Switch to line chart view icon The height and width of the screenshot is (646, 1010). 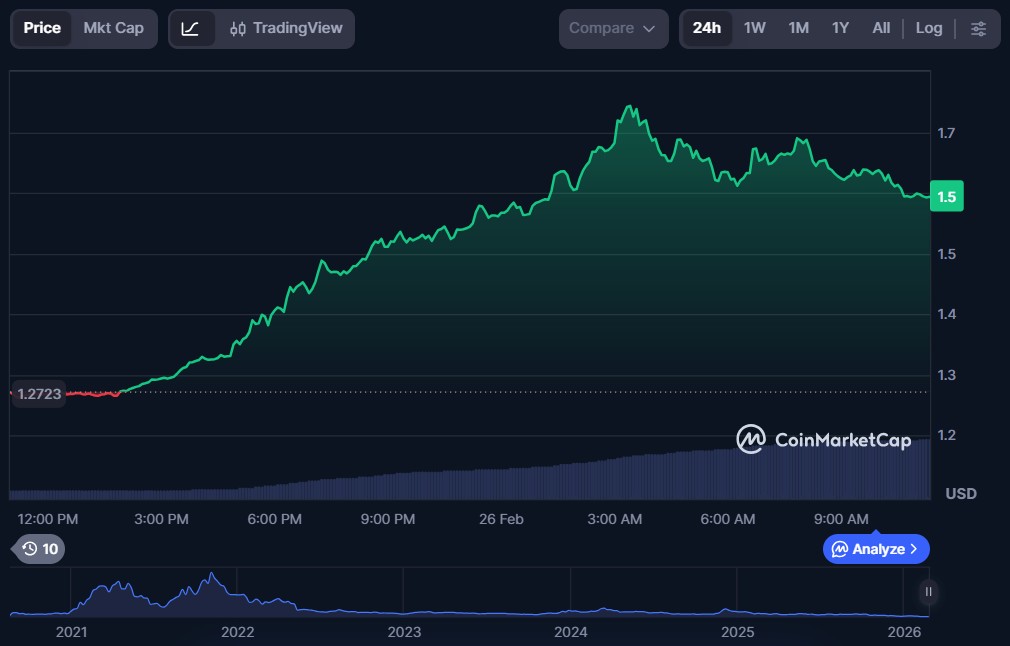[x=190, y=28]
